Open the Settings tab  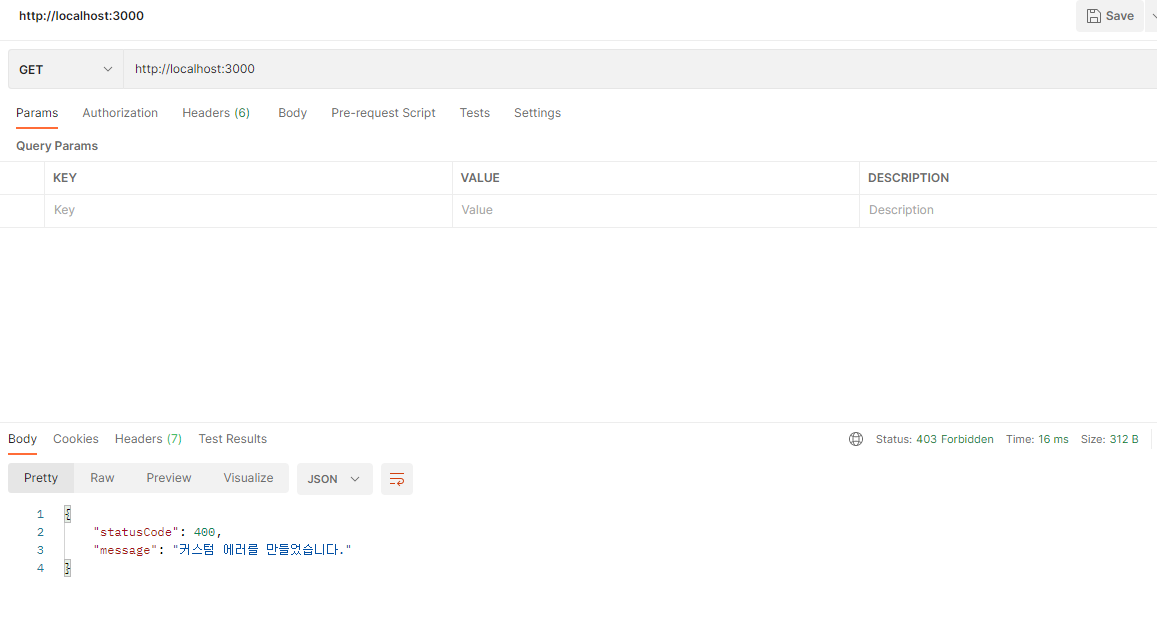click(x=537, y=113)
